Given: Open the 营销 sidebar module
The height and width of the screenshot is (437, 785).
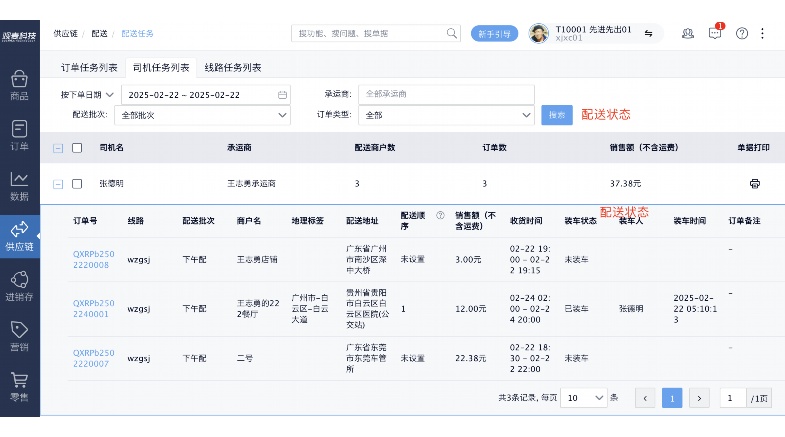Looking at the screenshot, I should (x=19, y=336).
